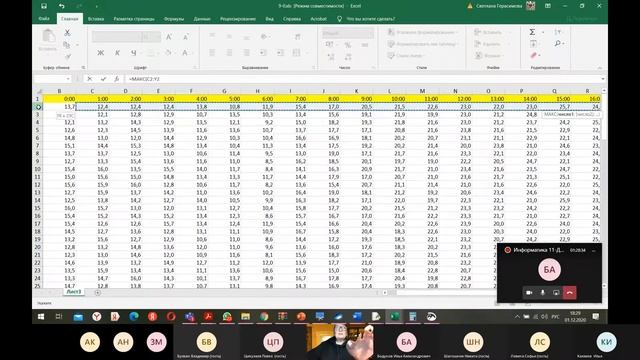This screenshot has height=360, width=640.
Task: Collapse the ribbon with the chevron
Action: pos(600,68)
